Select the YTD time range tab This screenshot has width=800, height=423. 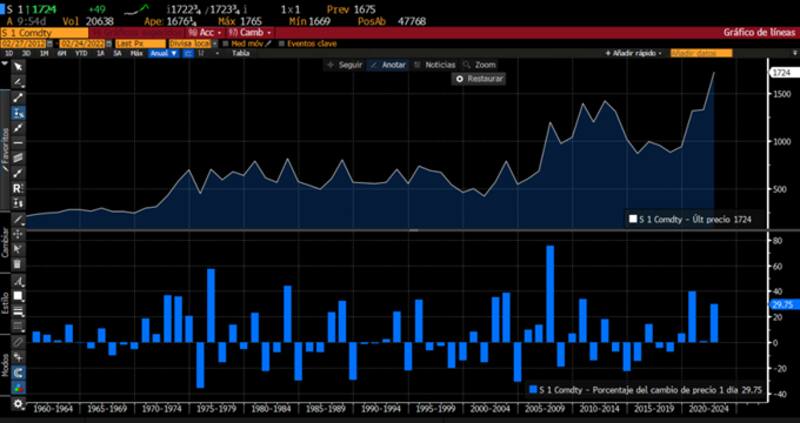pyautogui.click(x=80, y=53)
